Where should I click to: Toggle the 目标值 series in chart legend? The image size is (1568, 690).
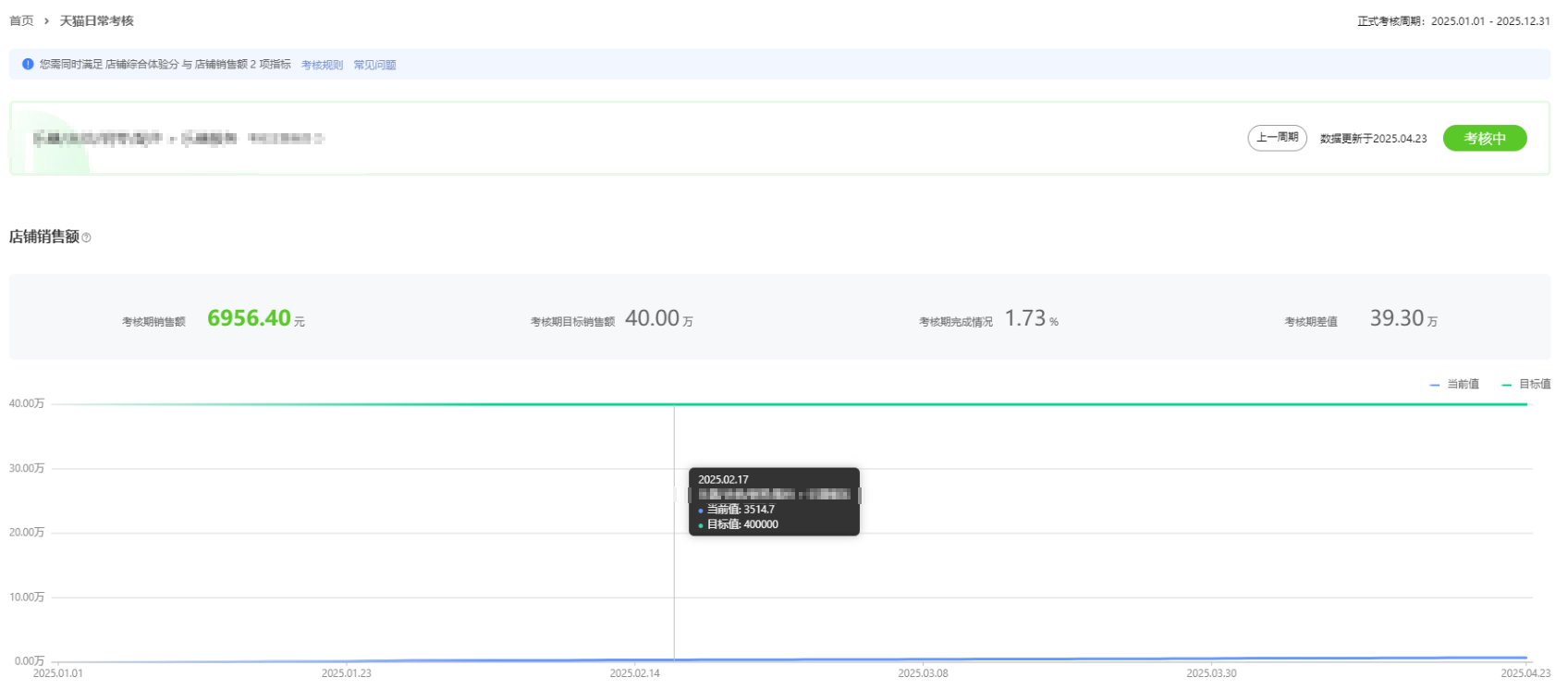click(x=1526, y=385)
